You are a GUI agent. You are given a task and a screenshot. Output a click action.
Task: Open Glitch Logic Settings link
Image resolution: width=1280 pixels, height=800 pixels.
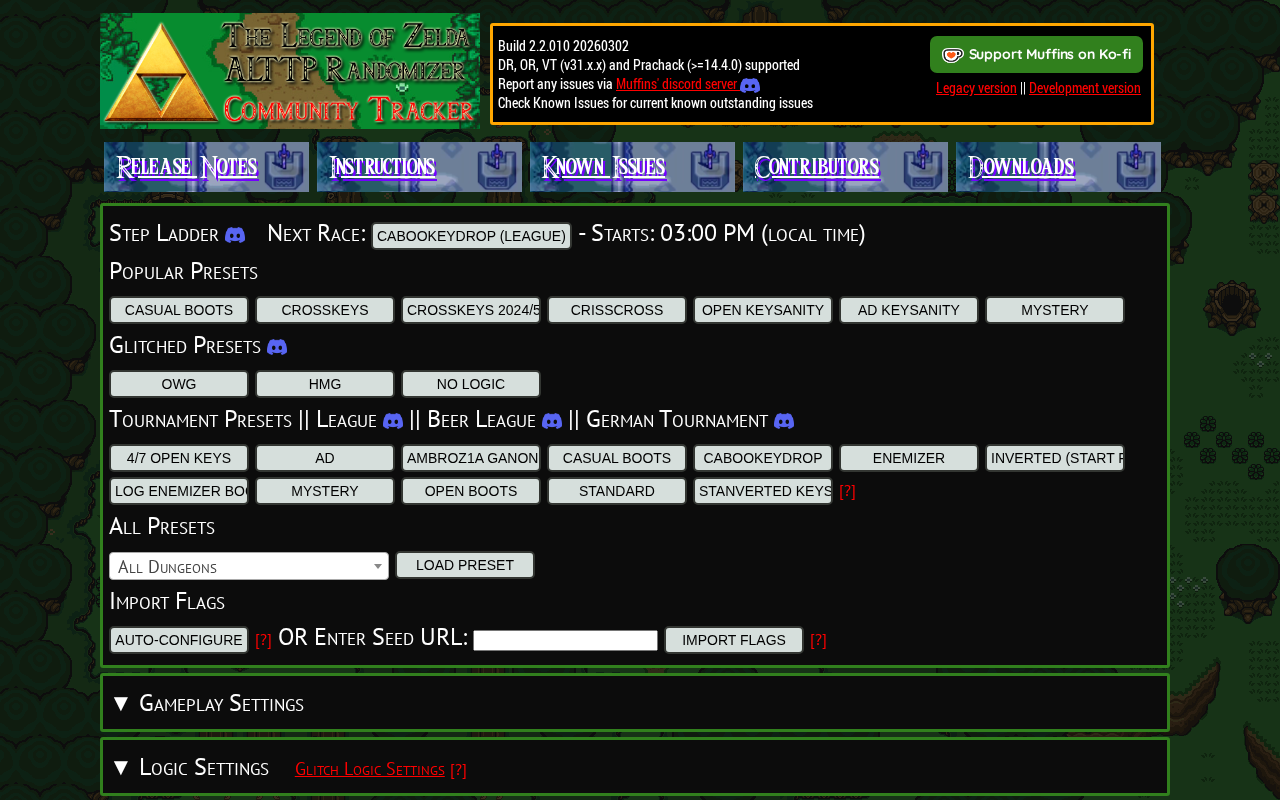(370, 769)
